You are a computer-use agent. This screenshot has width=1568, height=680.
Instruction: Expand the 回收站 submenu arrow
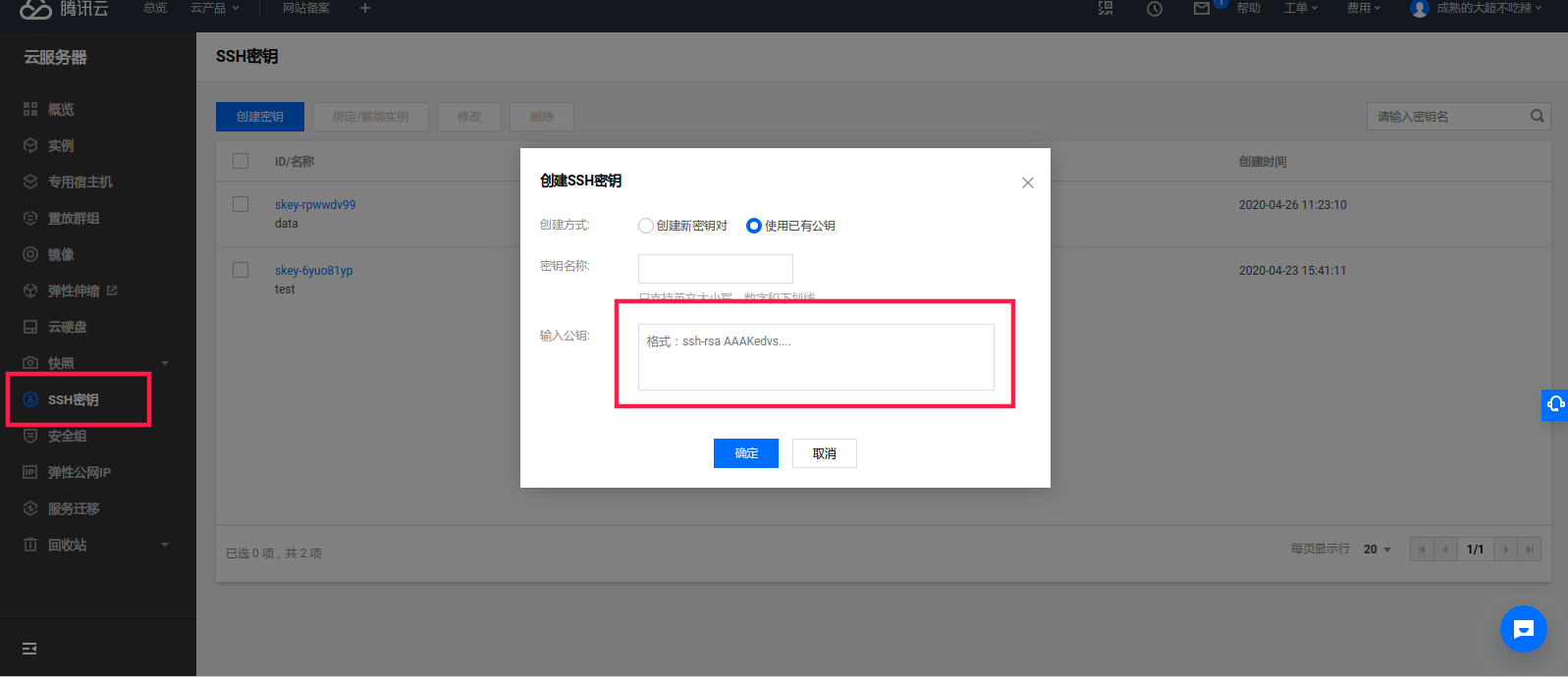coord(165,545)
